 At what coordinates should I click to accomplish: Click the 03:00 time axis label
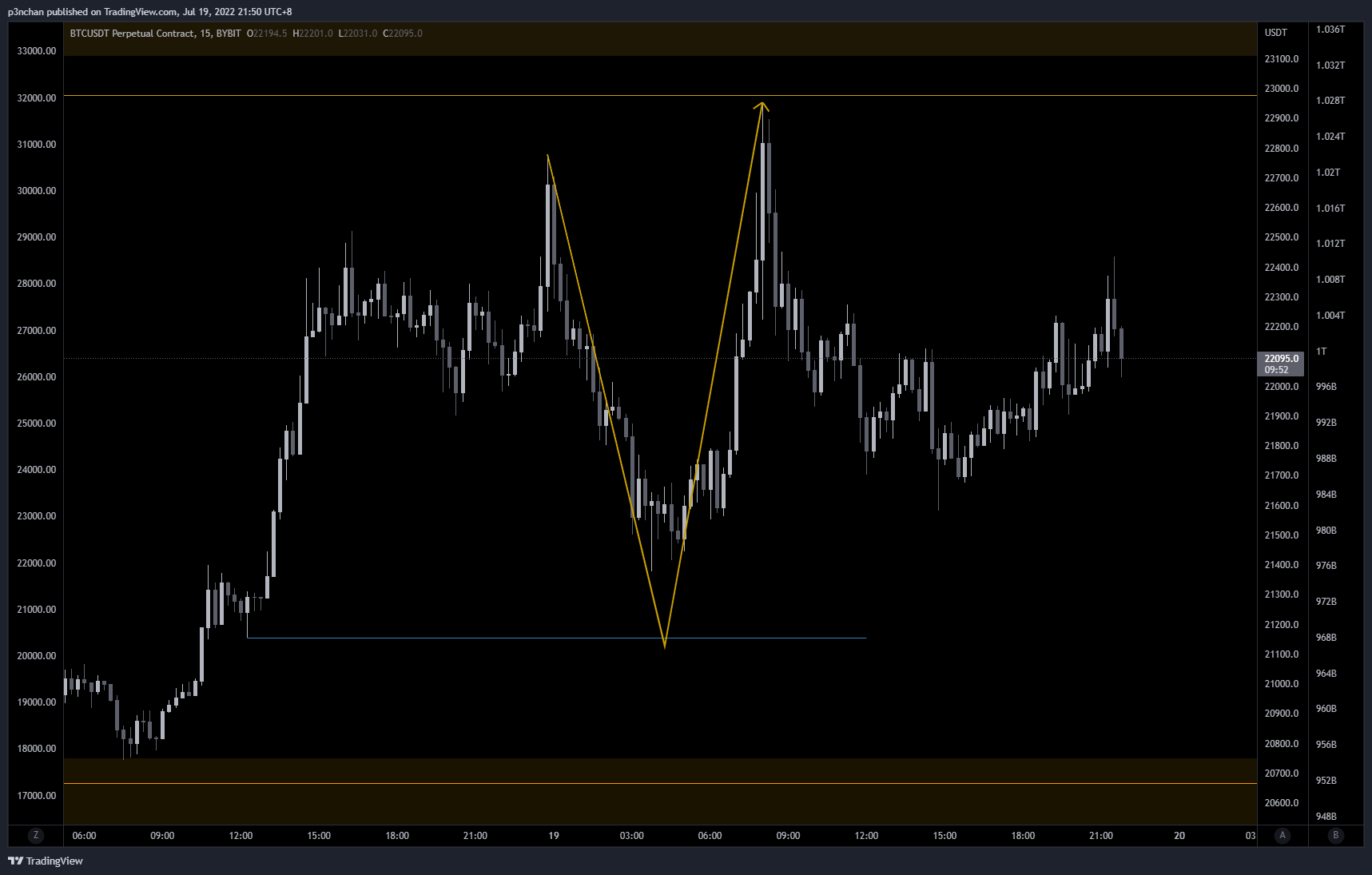coord(631,836)
